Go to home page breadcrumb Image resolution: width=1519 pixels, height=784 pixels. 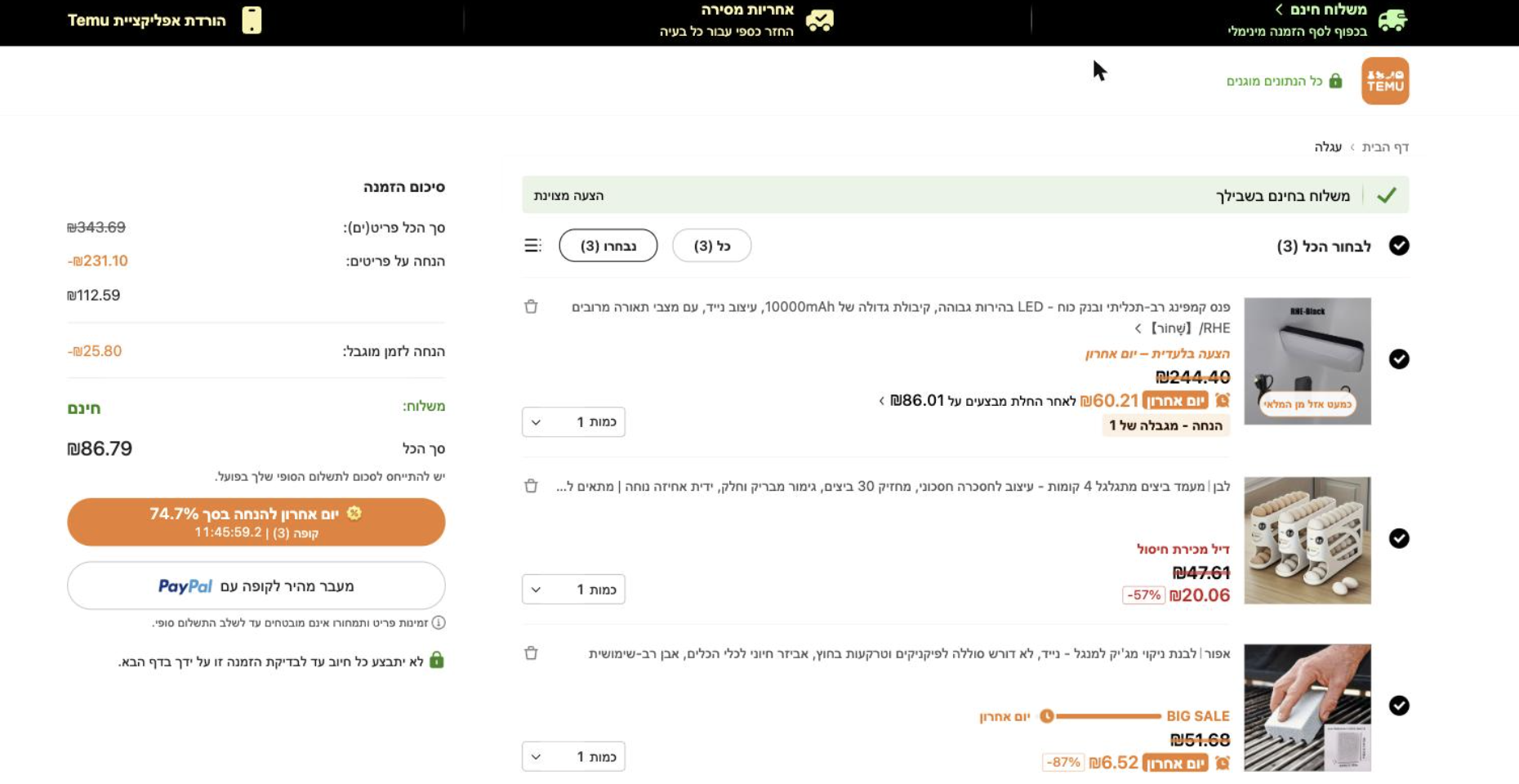[x=1385, y=147]
